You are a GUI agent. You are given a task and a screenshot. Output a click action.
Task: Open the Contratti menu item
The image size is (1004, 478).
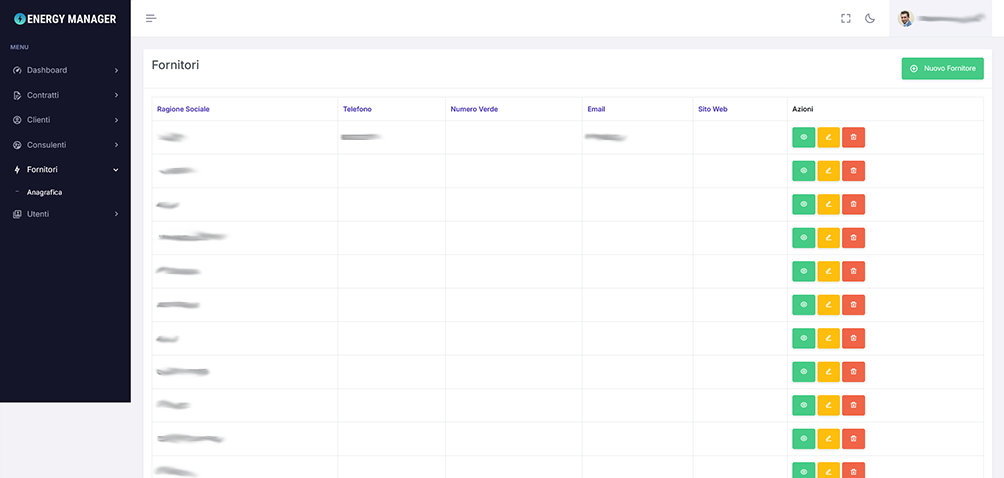tap(65, 95)
